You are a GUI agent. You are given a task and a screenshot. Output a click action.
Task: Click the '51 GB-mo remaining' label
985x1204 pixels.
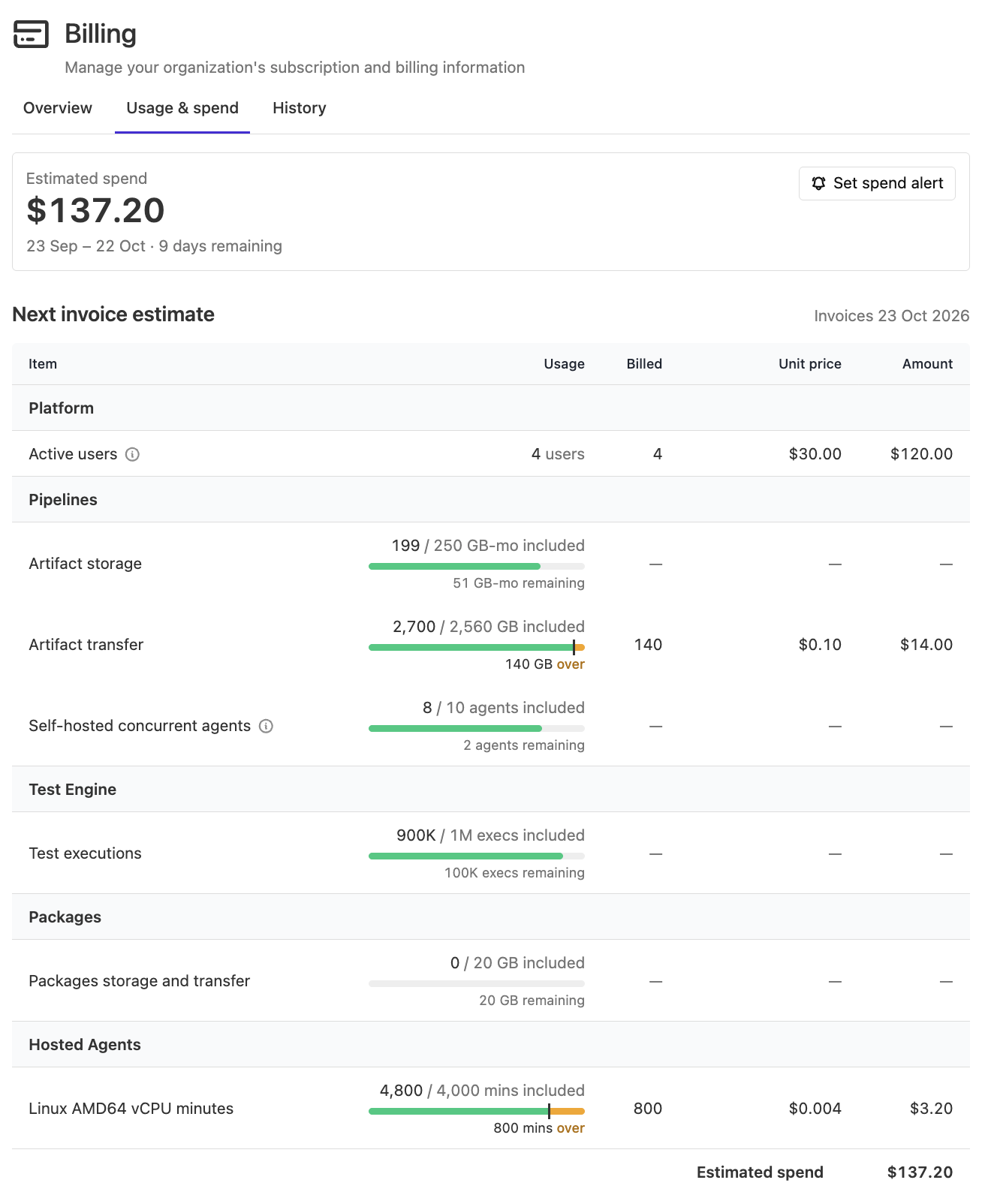tap(518, 583)
